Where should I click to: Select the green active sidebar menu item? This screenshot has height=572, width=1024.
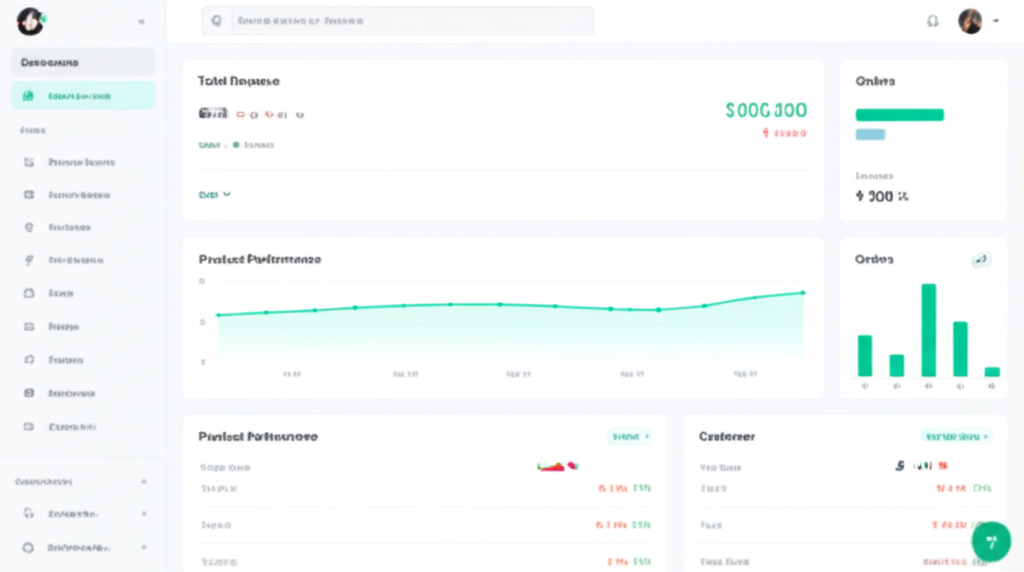82,96
